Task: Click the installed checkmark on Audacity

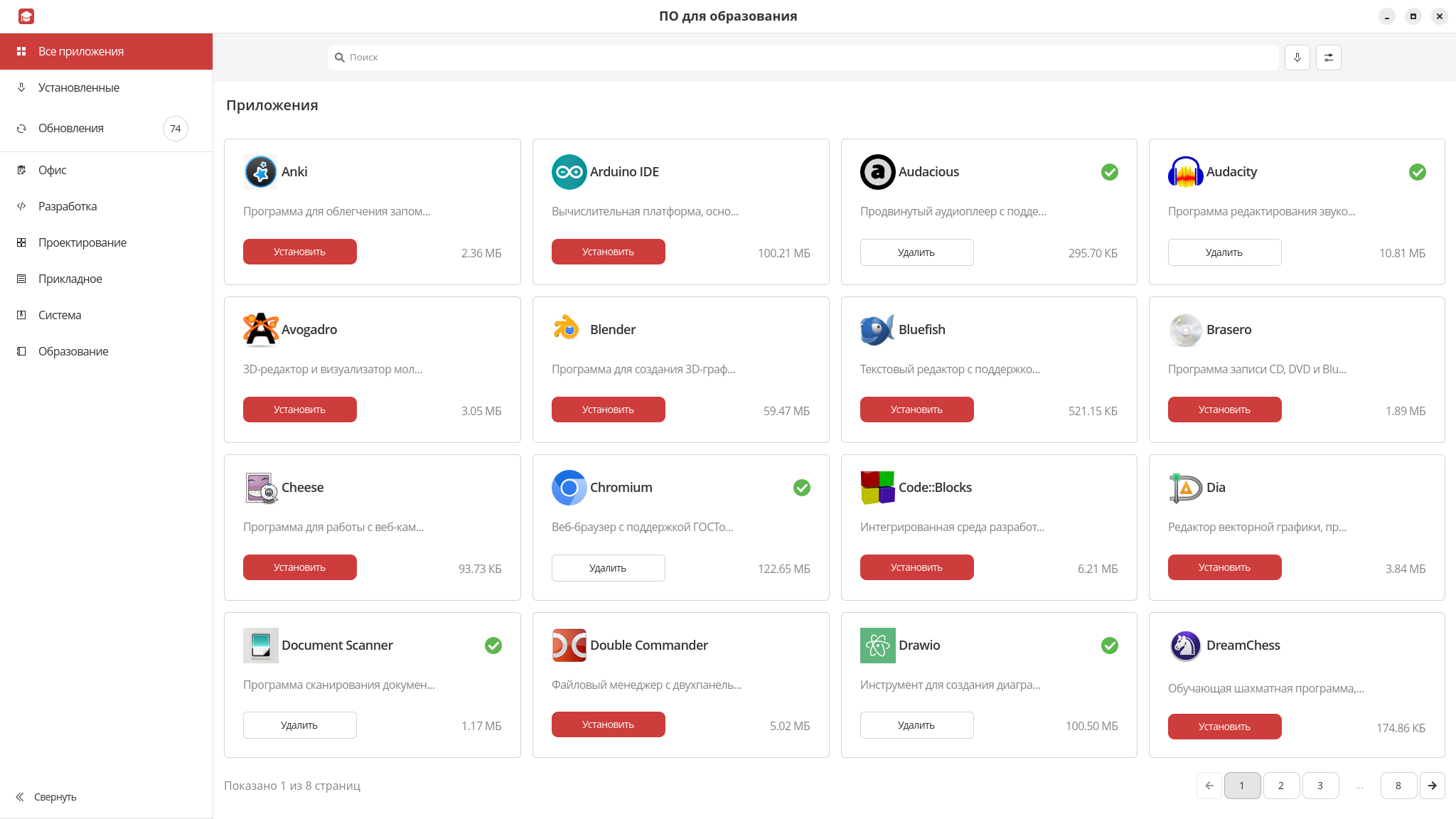Action: [x=1418, y=172]
